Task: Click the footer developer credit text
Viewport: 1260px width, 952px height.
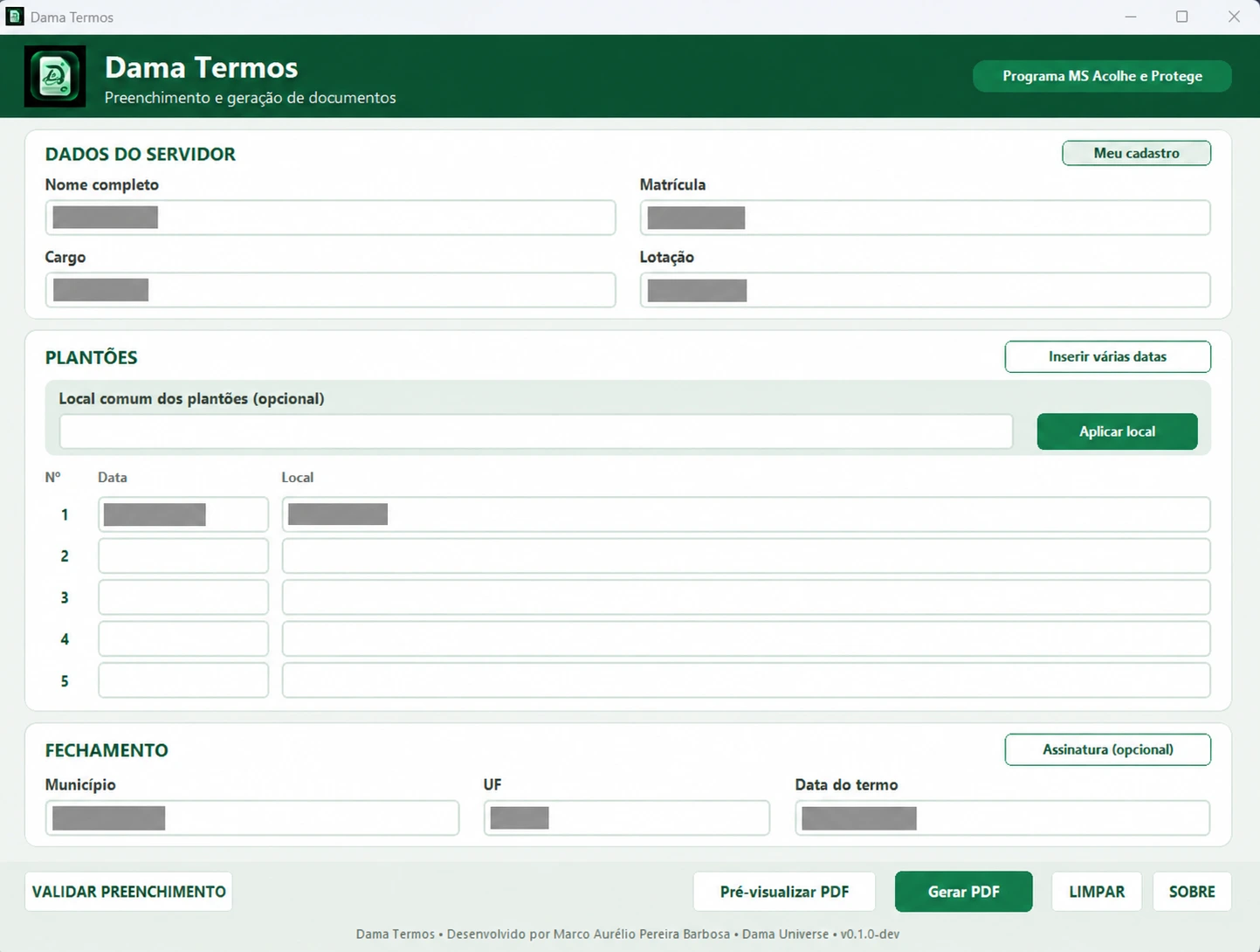Action: point(627,934)
